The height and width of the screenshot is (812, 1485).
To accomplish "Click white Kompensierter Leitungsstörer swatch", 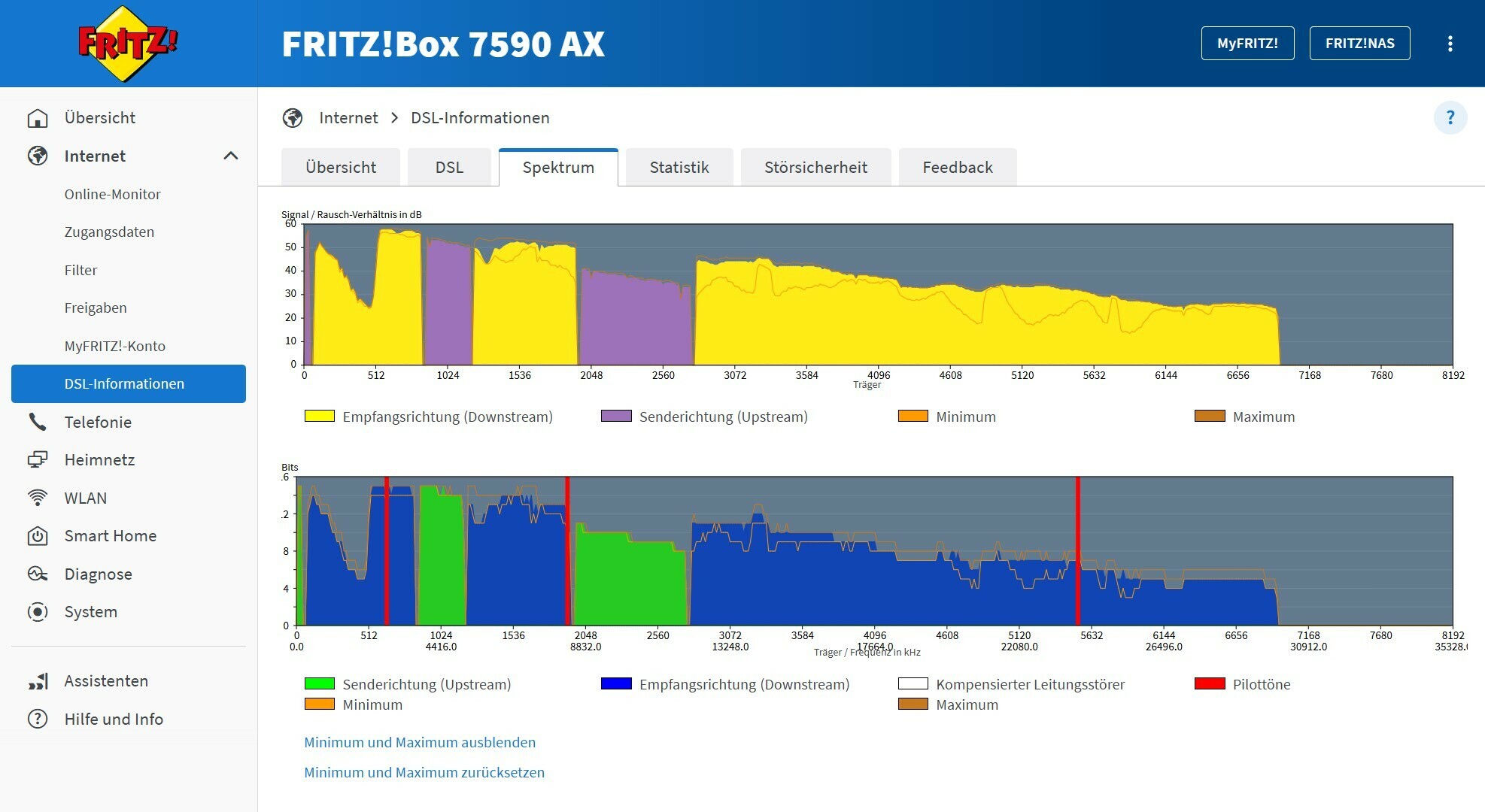I will (x=913, y=683).
